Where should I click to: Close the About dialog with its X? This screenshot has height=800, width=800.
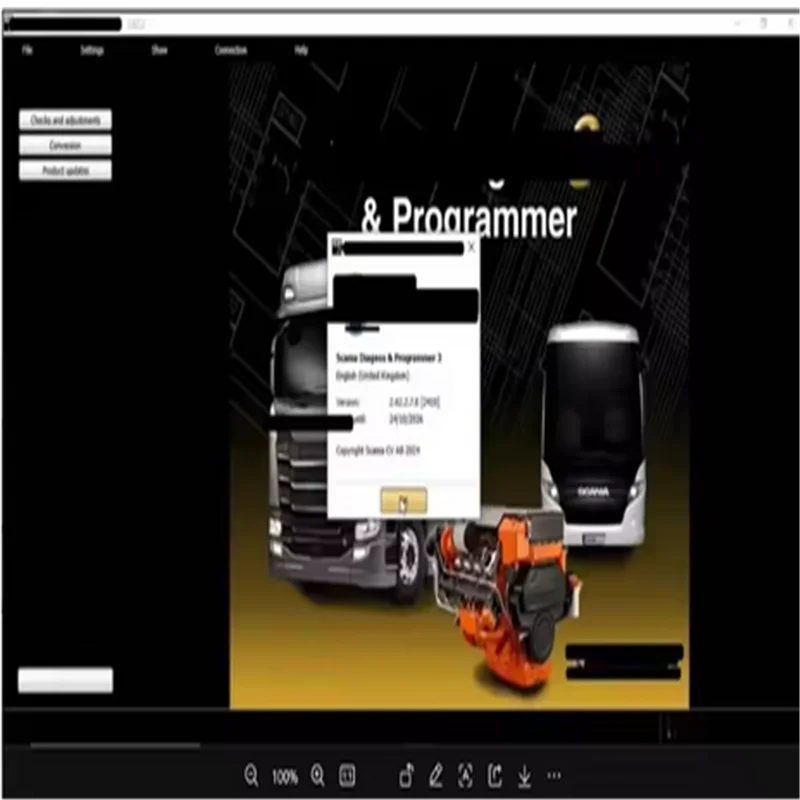coord(471,247)
